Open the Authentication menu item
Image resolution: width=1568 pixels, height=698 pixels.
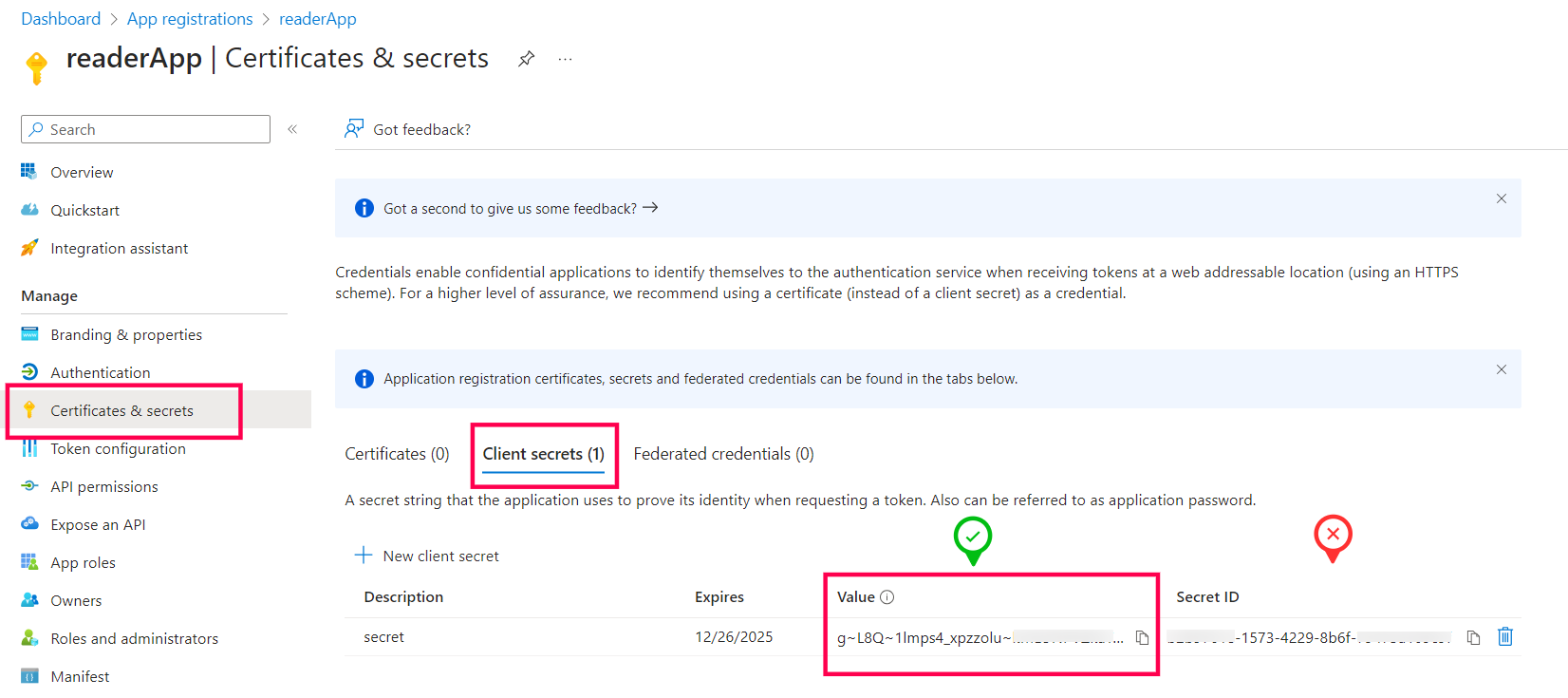(x=100, y=372)
